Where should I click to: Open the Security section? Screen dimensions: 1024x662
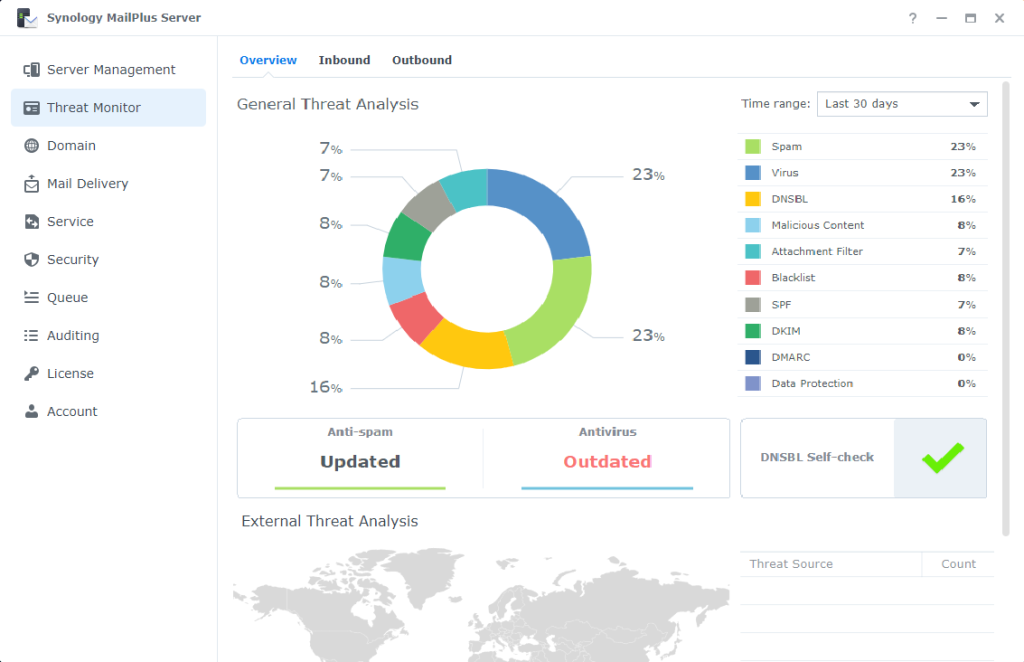pos(108,259)
